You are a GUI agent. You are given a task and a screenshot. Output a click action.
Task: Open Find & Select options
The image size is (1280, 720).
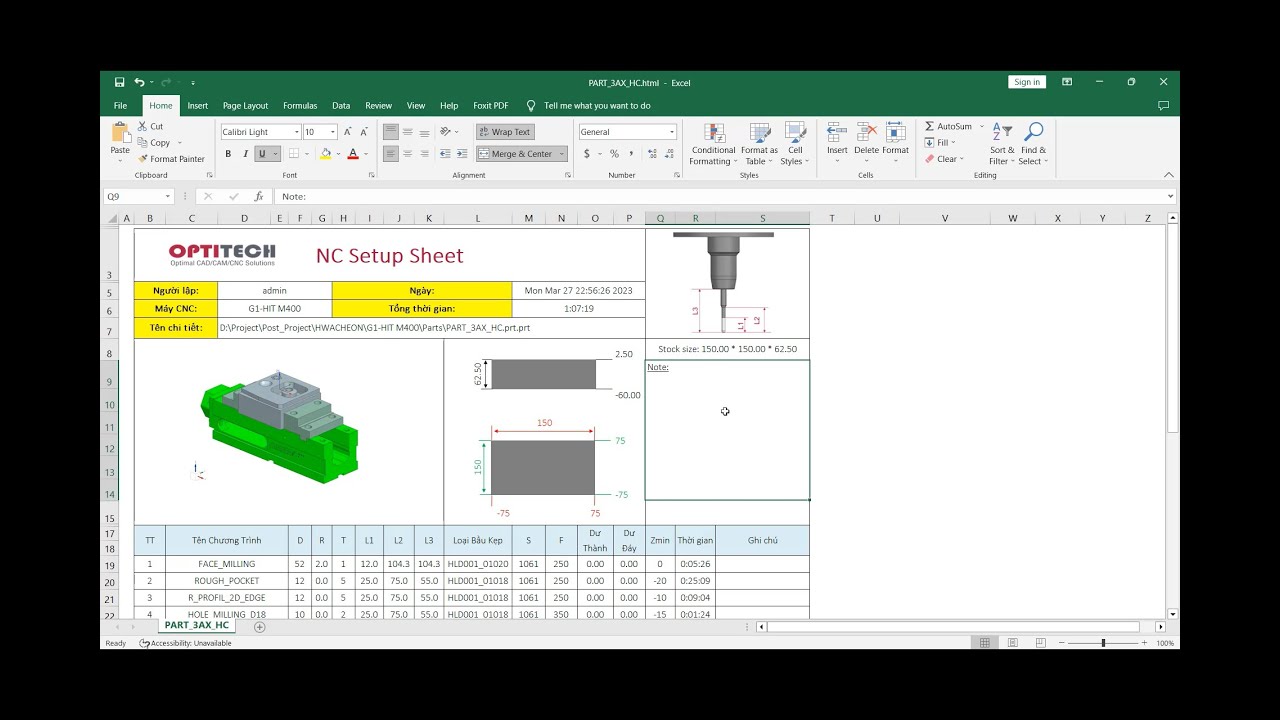click(1033, 144)
